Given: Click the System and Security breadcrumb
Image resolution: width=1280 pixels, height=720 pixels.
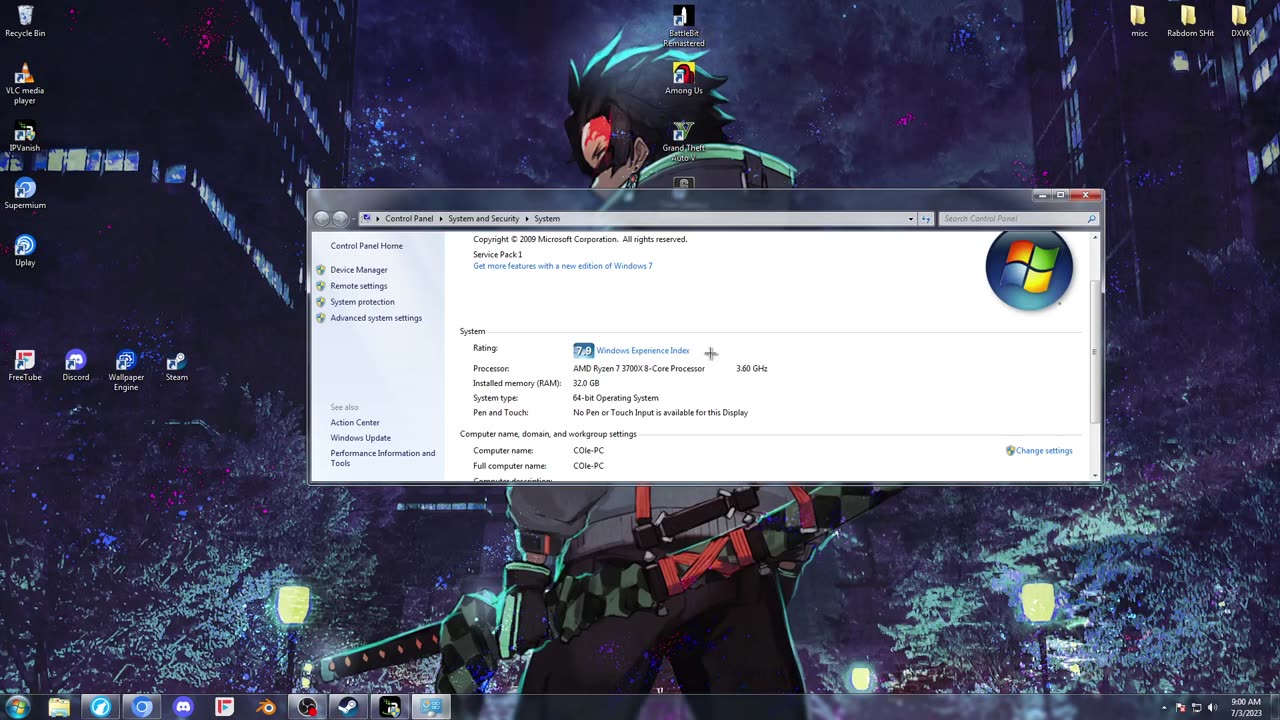Looking at the screenshot, I should (x=483, y=218).
